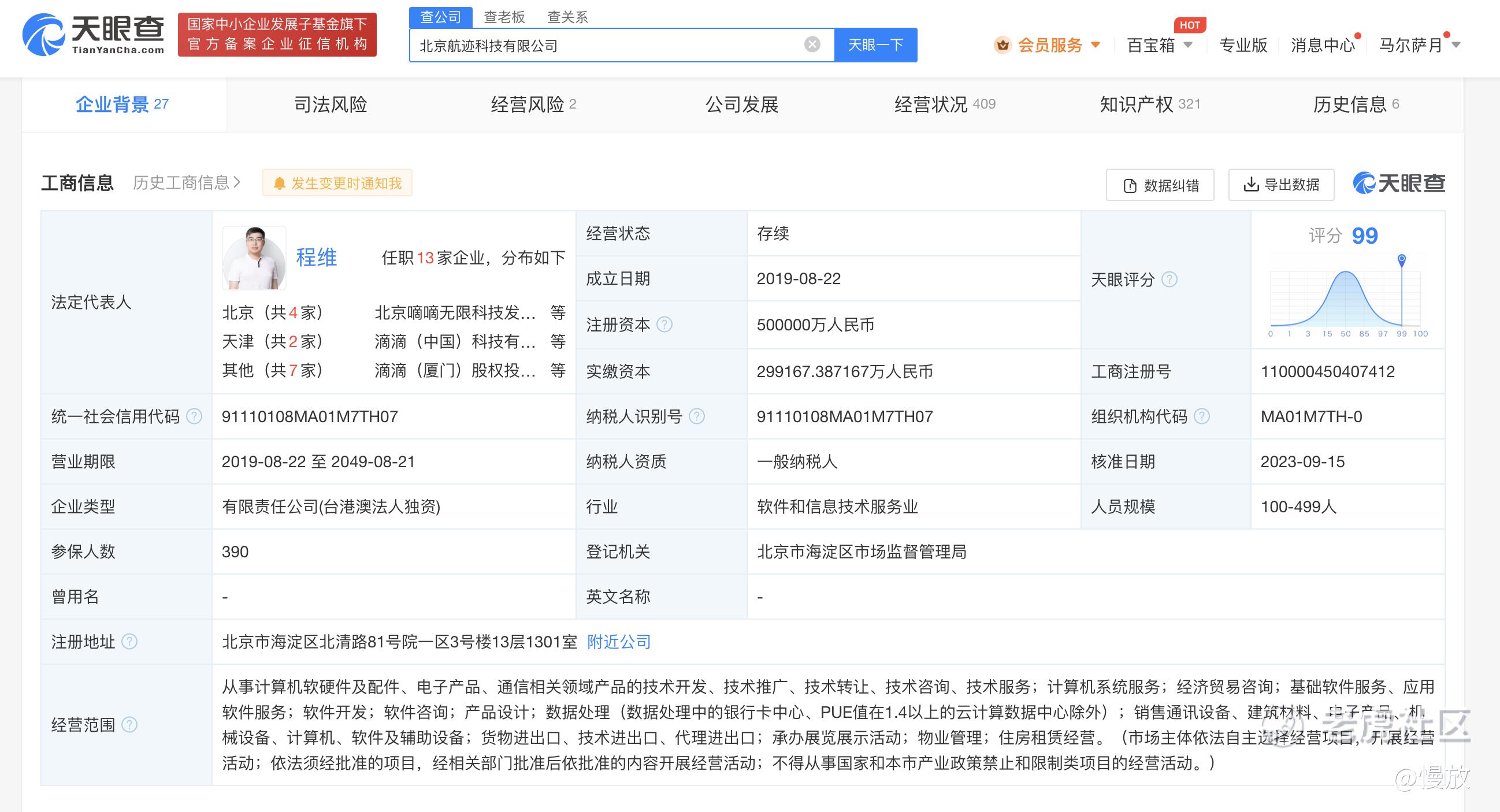Open legal representative 程维 profile link
The image size is (1500, 812).
point(316,257)
